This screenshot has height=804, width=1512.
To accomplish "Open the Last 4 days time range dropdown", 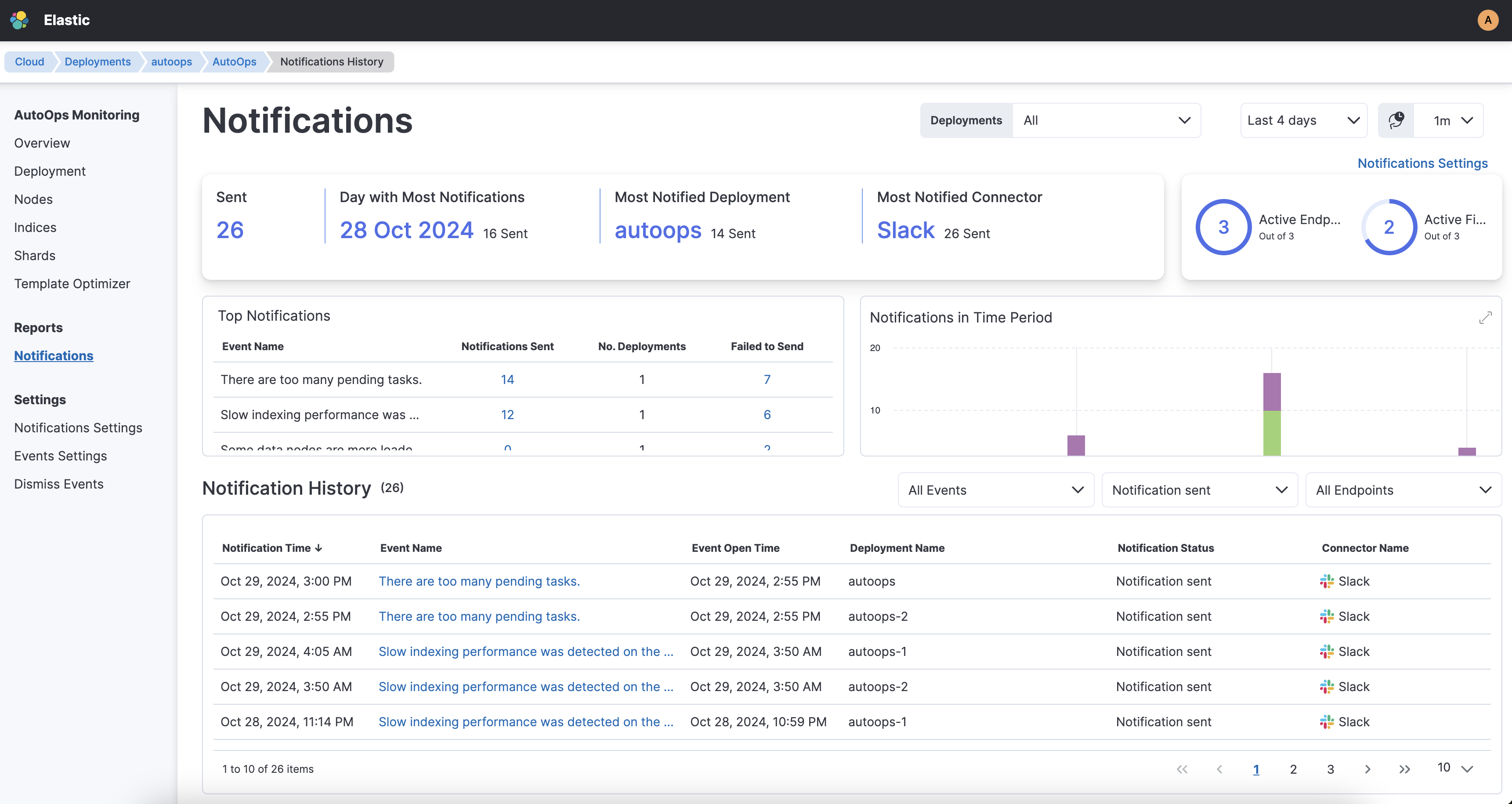I will (x=1303, y=120).
